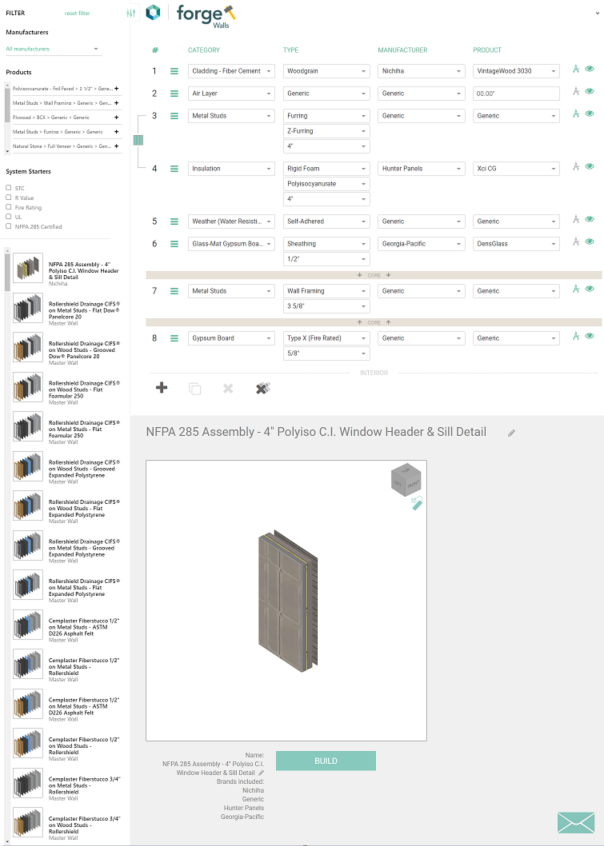
Task: Click the compass icon on Air Layer row
Action: click(x=576, y=92)
